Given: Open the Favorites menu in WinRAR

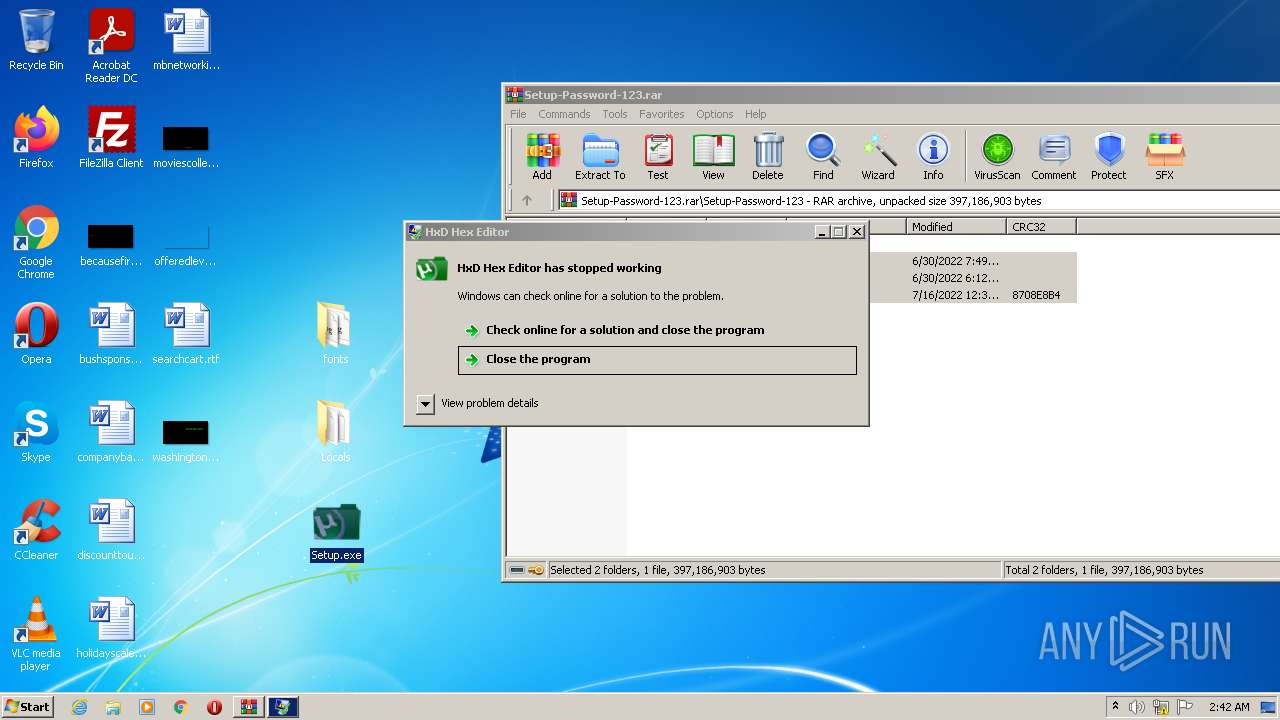Looking at the screenshot, I should (x=662, y=114).
